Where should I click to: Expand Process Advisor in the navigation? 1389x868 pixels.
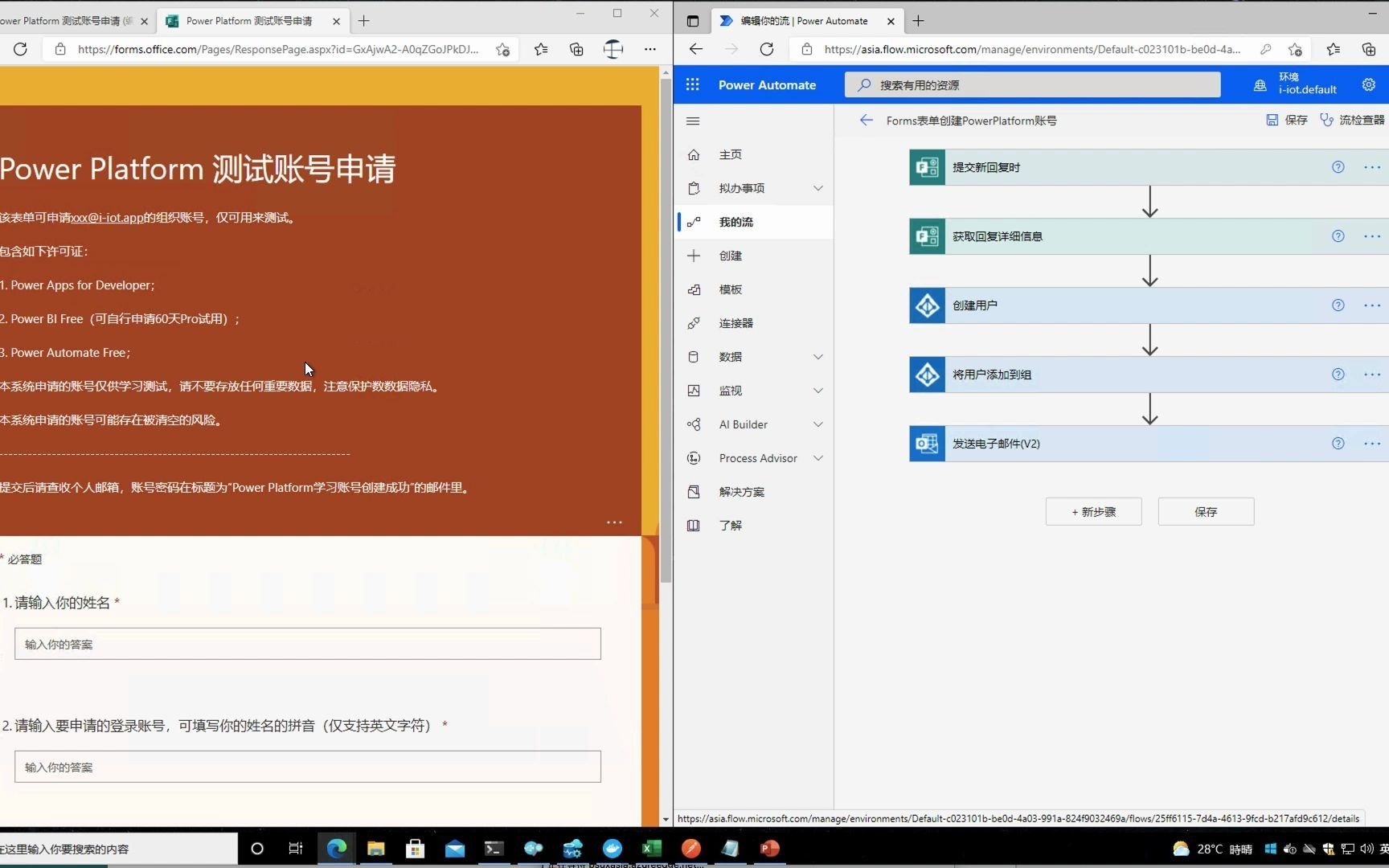click(x=817, y=458)
